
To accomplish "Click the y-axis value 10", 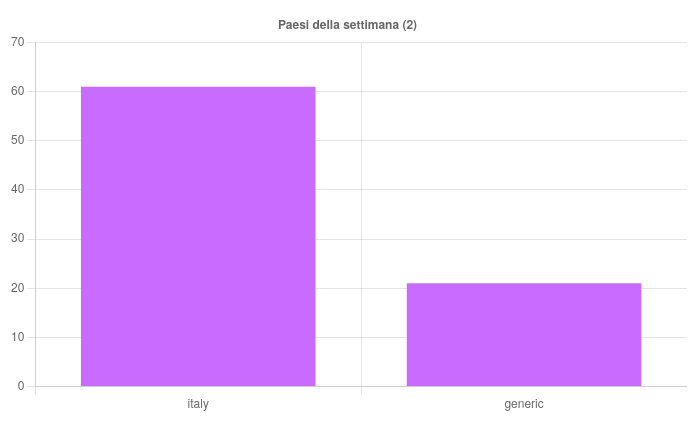I will click(17, 337).
